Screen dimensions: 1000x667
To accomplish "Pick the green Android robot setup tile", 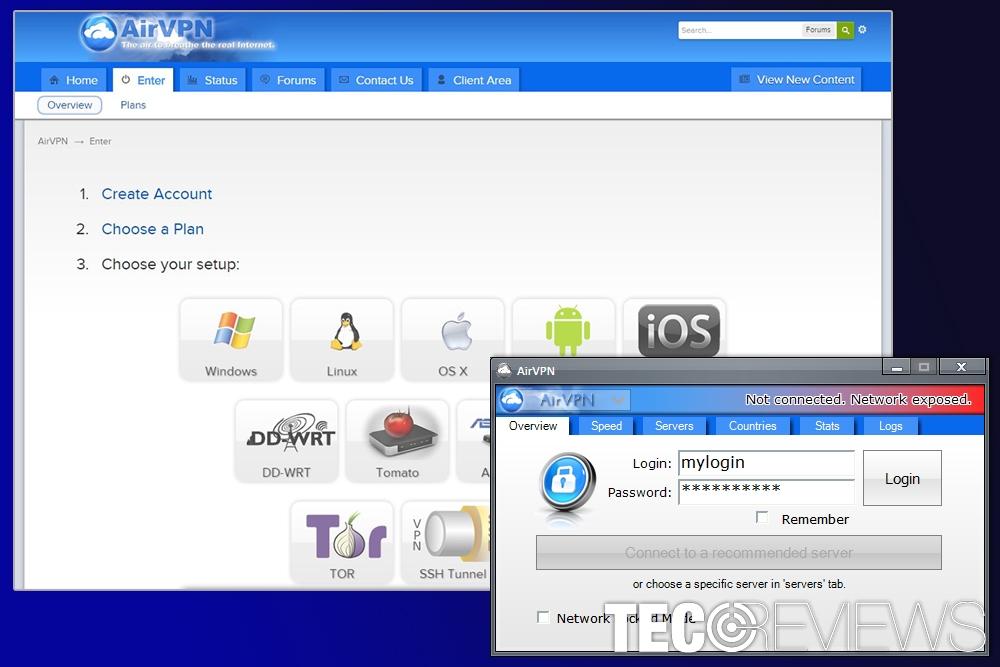I will pos(564,328).
